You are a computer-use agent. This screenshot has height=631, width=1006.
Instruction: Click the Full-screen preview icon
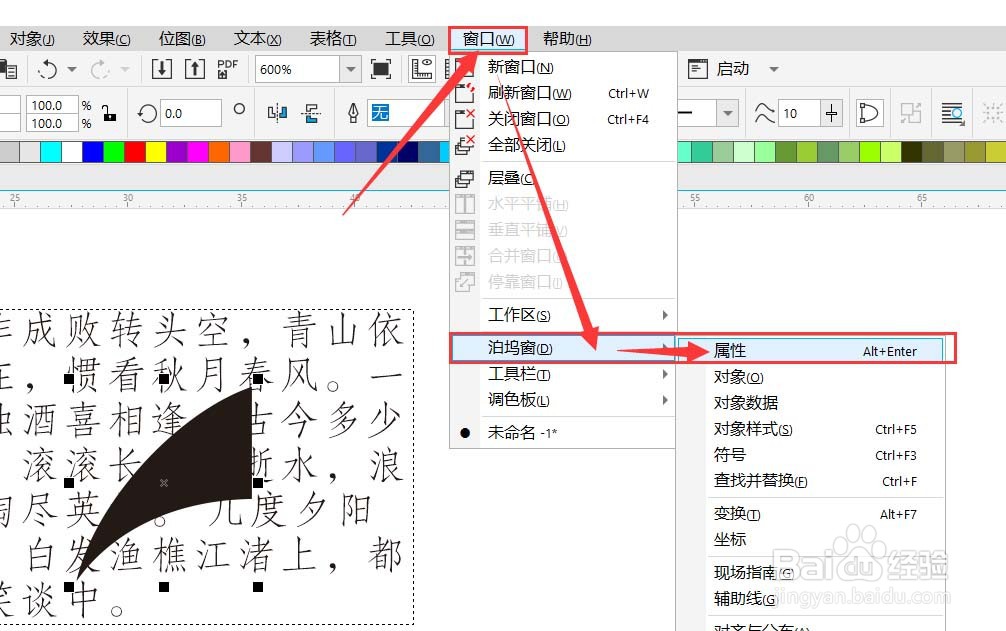pyautogui.click(x=381, y=69)
